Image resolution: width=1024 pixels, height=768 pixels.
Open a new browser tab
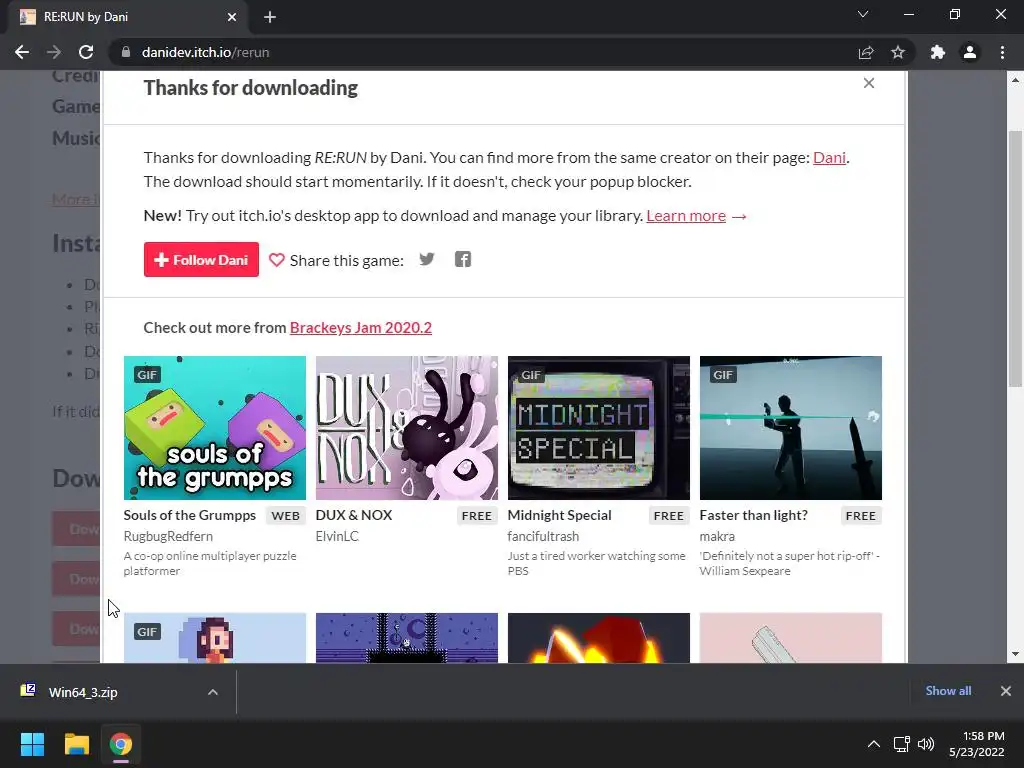270,17
